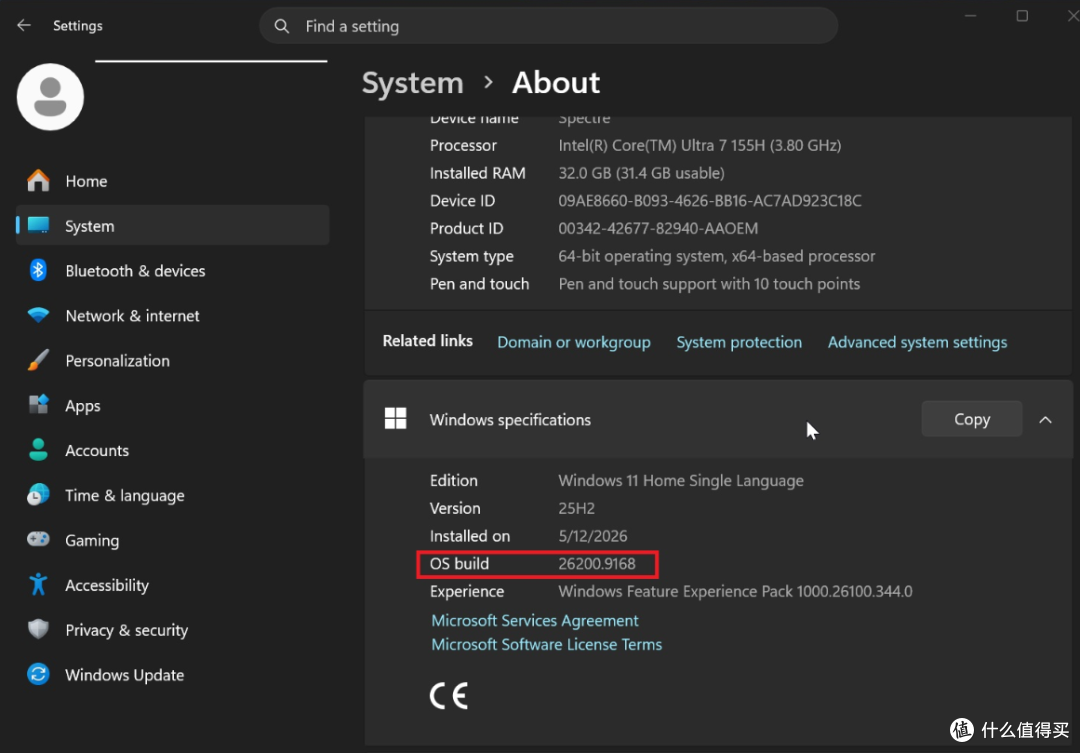Click the Home house icon
This screenshot has height=753, width=1080.
pos(39,180)
